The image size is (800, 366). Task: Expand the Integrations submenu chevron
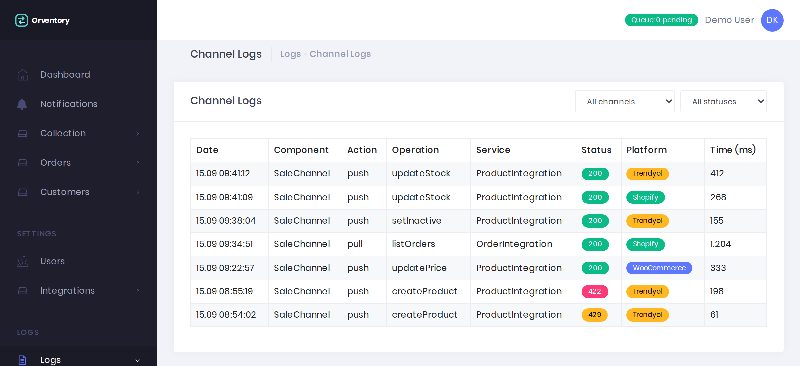[x=138, y=291]
